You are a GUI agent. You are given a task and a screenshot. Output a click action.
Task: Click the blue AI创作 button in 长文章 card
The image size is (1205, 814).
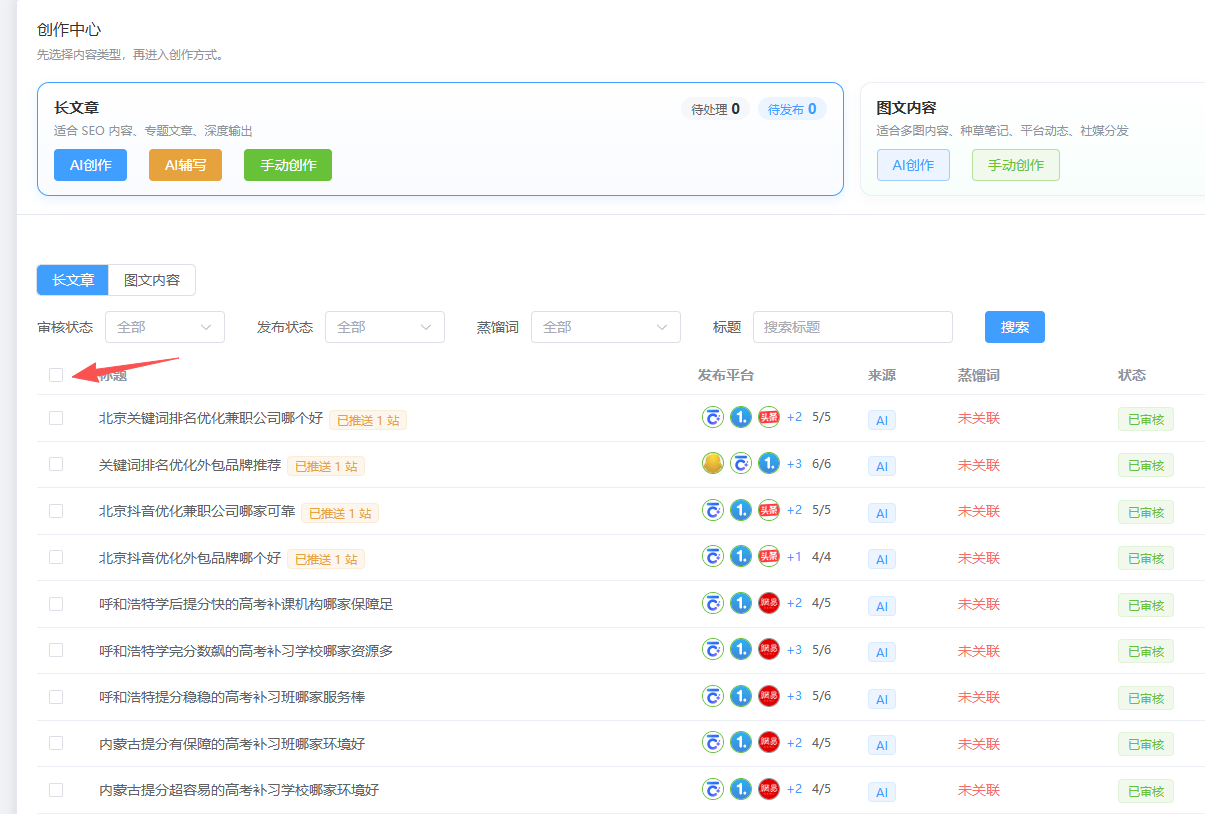[90, 165]
